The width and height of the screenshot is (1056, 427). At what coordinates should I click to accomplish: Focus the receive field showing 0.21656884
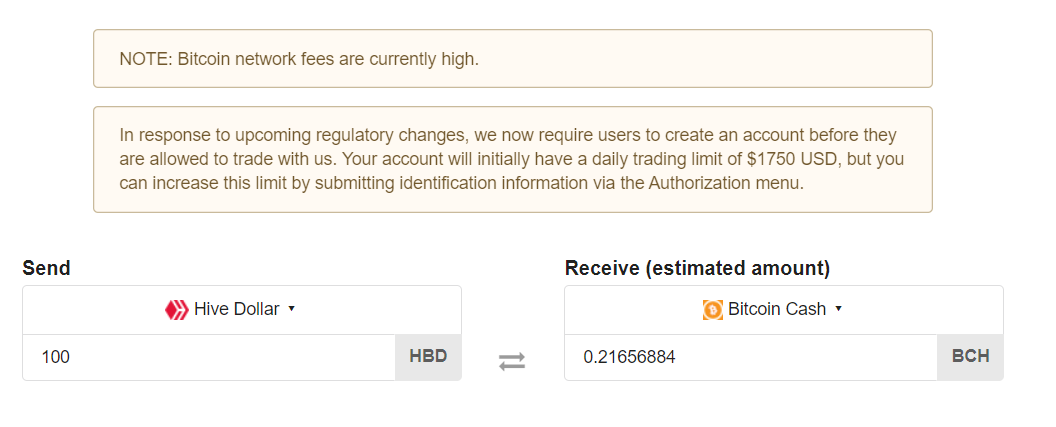751,357
